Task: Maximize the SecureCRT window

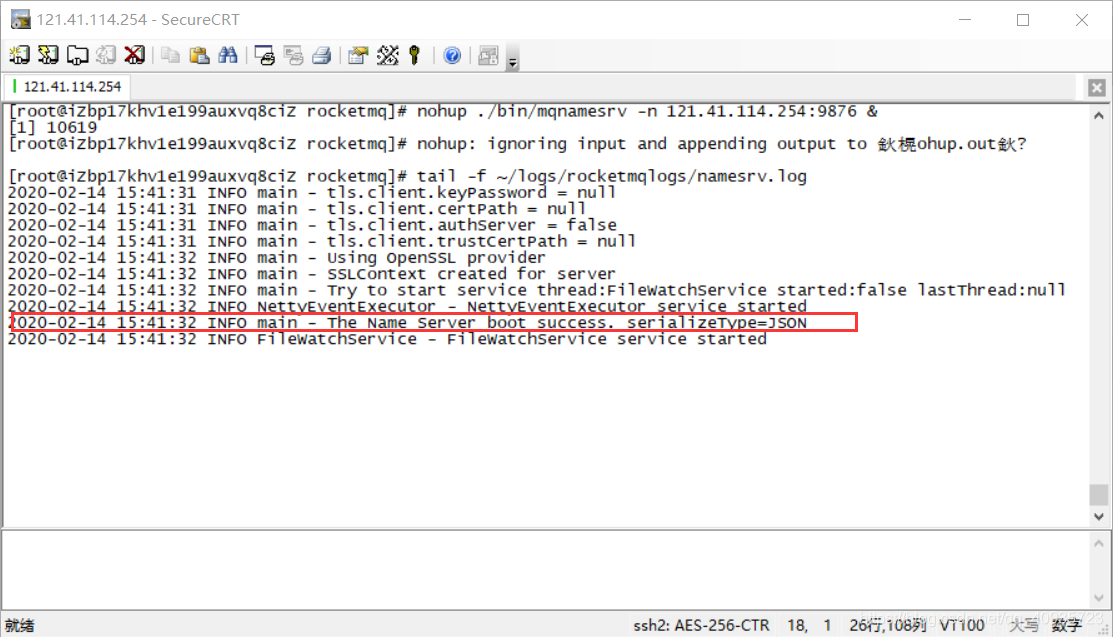Action: tap(1023, 20)
